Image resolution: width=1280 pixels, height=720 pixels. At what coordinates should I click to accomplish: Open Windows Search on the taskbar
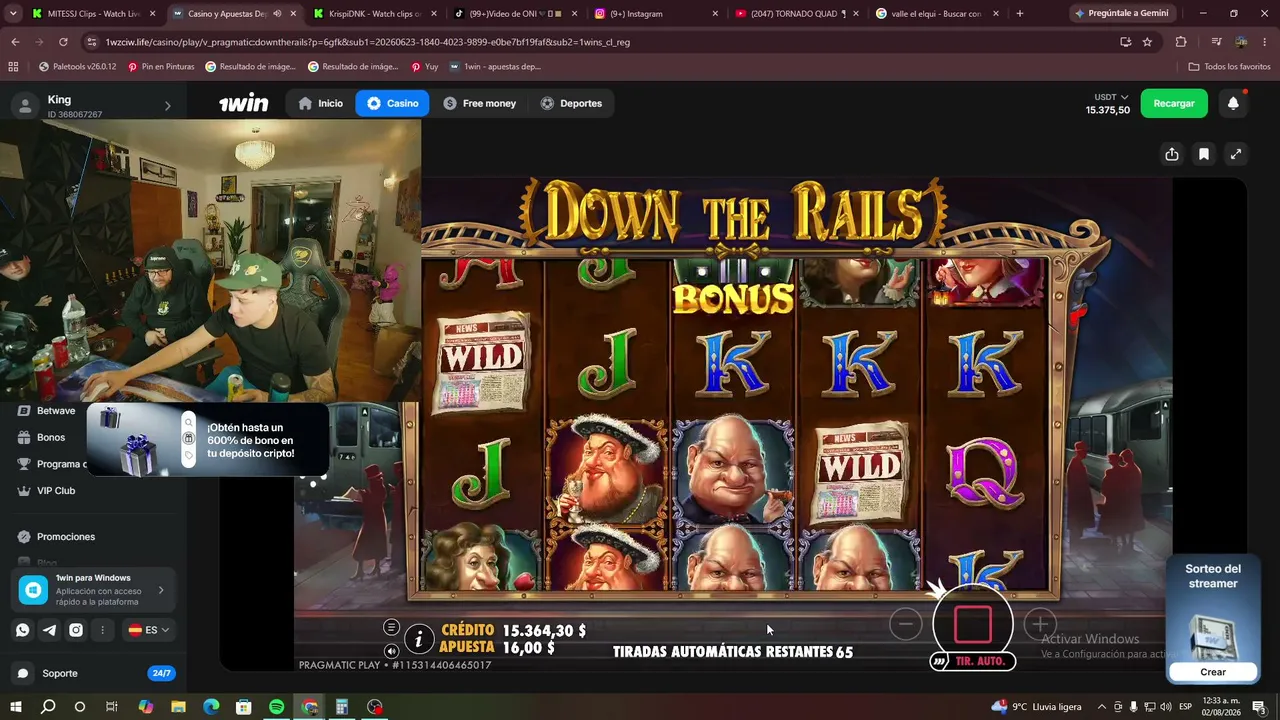[48, 707]
